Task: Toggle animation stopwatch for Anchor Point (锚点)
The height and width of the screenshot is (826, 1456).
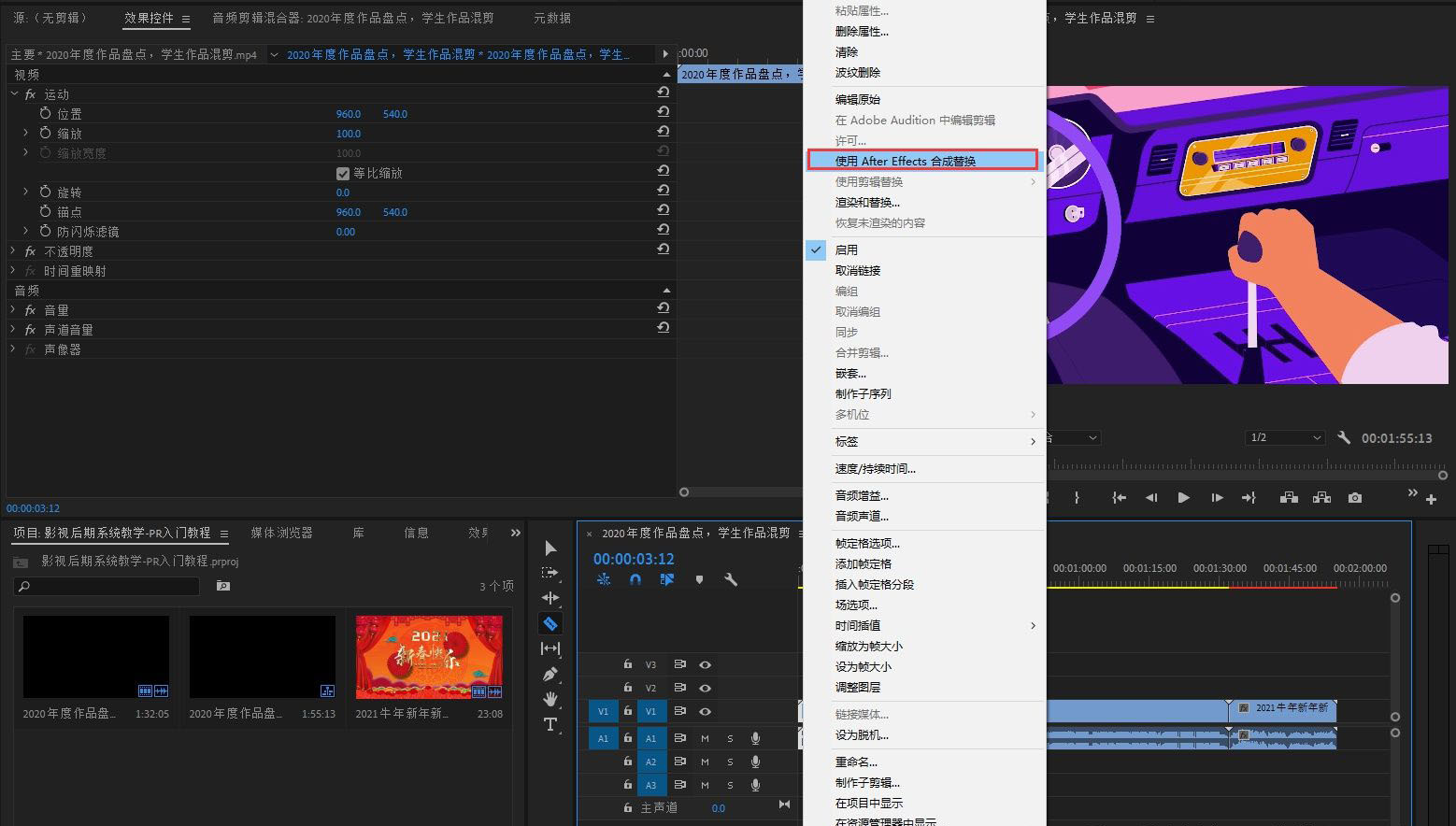Action: pyautogui.click(x=45, y=211)
